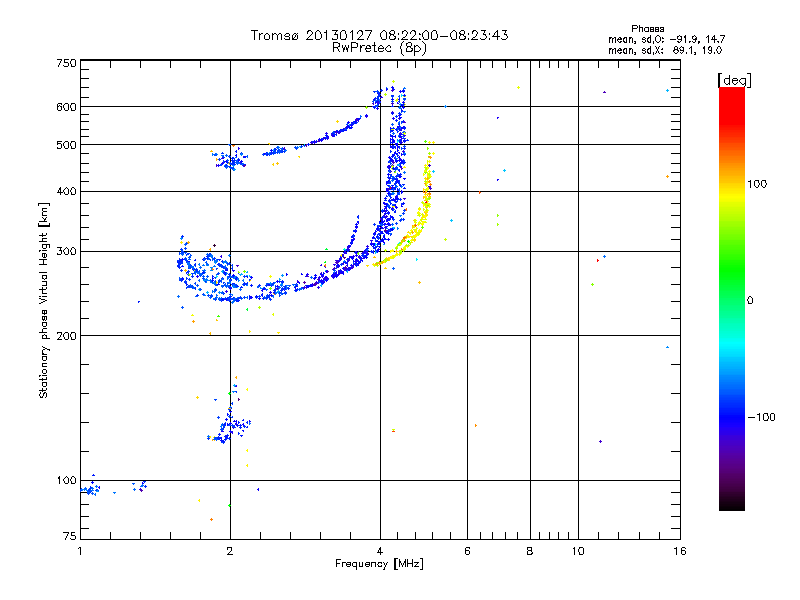Click the y-axis '600' tick label
The width and height of the screenshot is (800, 600).
tap(66, 107)
